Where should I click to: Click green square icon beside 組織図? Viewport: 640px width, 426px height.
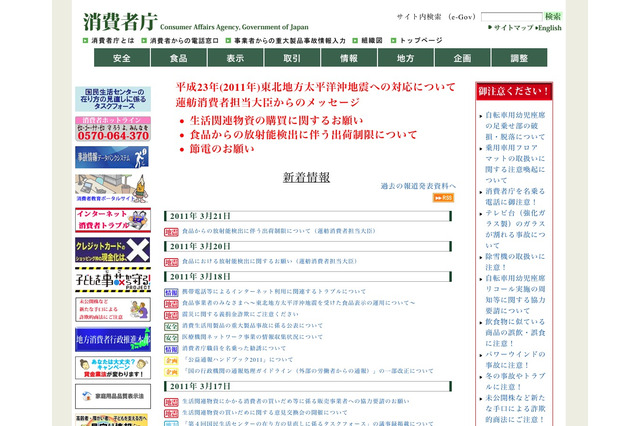tap(355, 40)
